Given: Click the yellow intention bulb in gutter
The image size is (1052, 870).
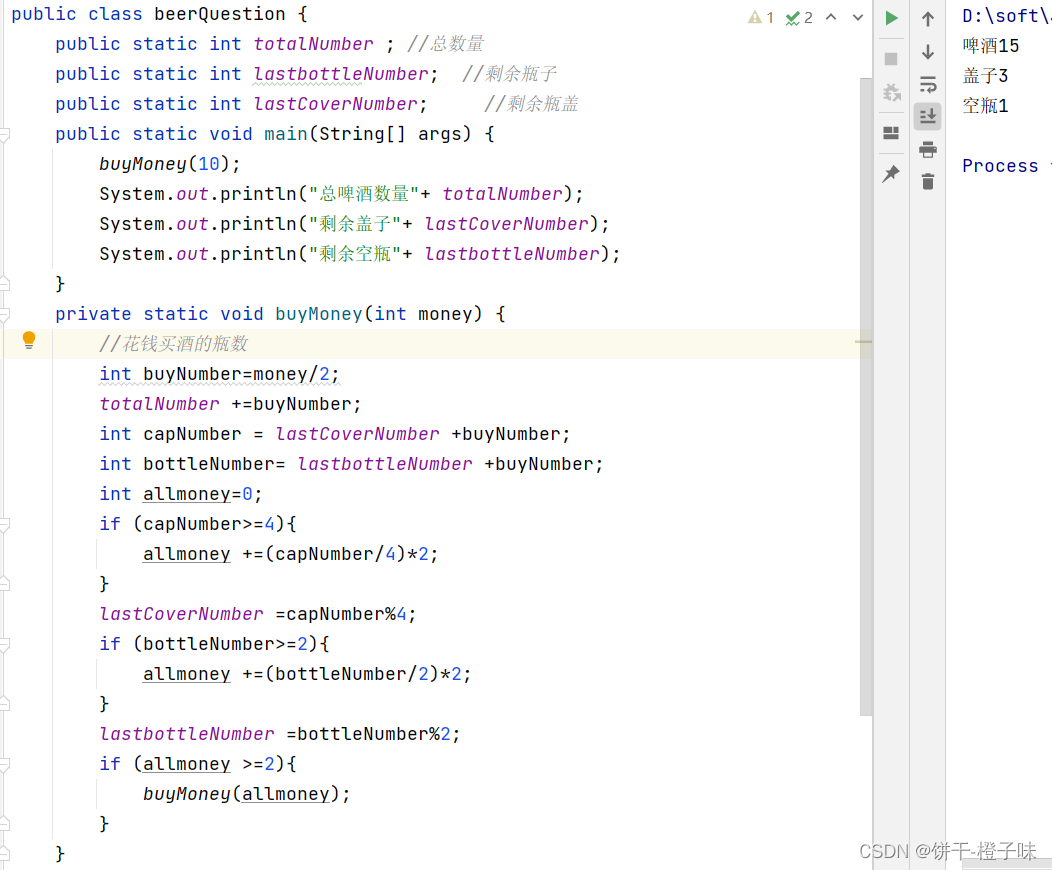Looking at the screenshot, I should 29,340.
